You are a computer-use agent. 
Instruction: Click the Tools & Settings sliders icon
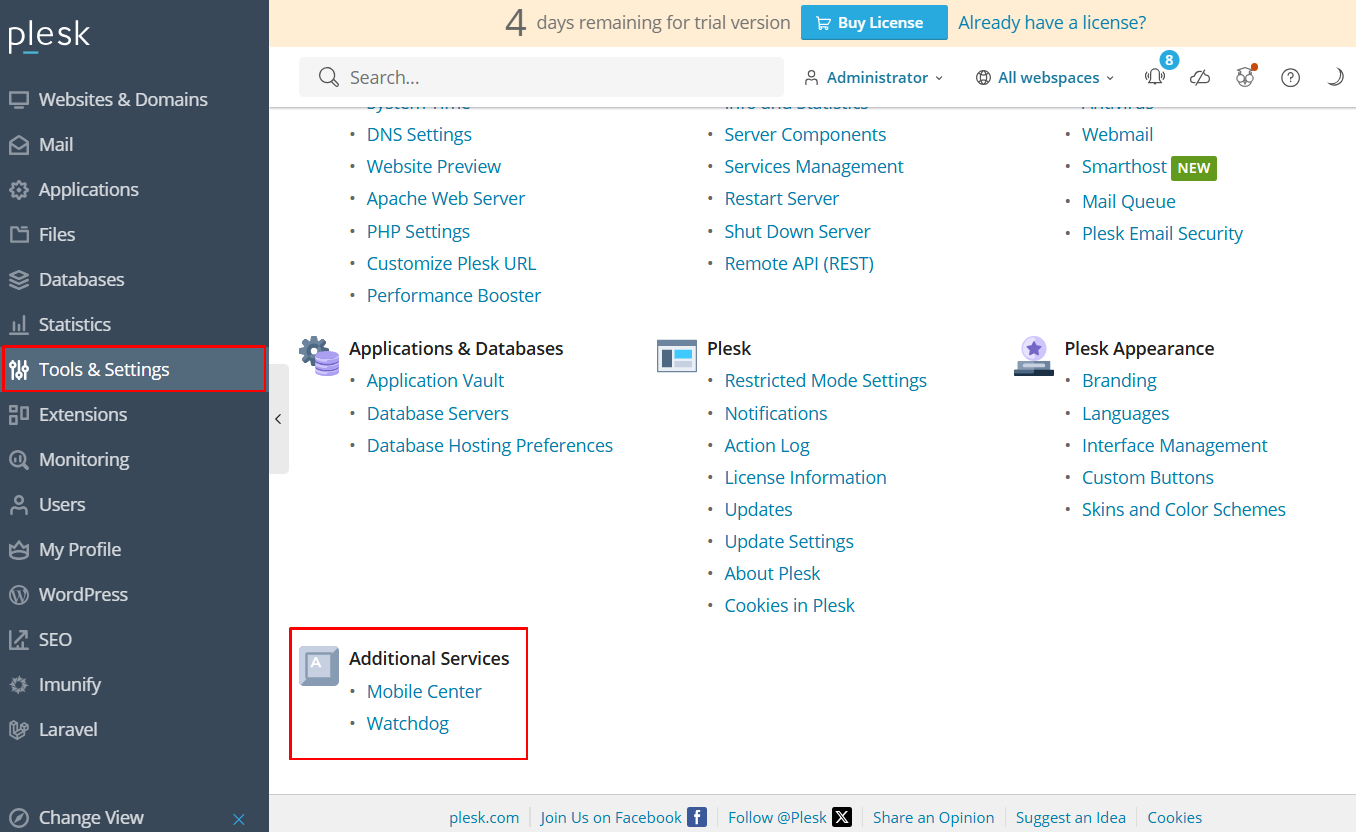[x=19, y=370]
